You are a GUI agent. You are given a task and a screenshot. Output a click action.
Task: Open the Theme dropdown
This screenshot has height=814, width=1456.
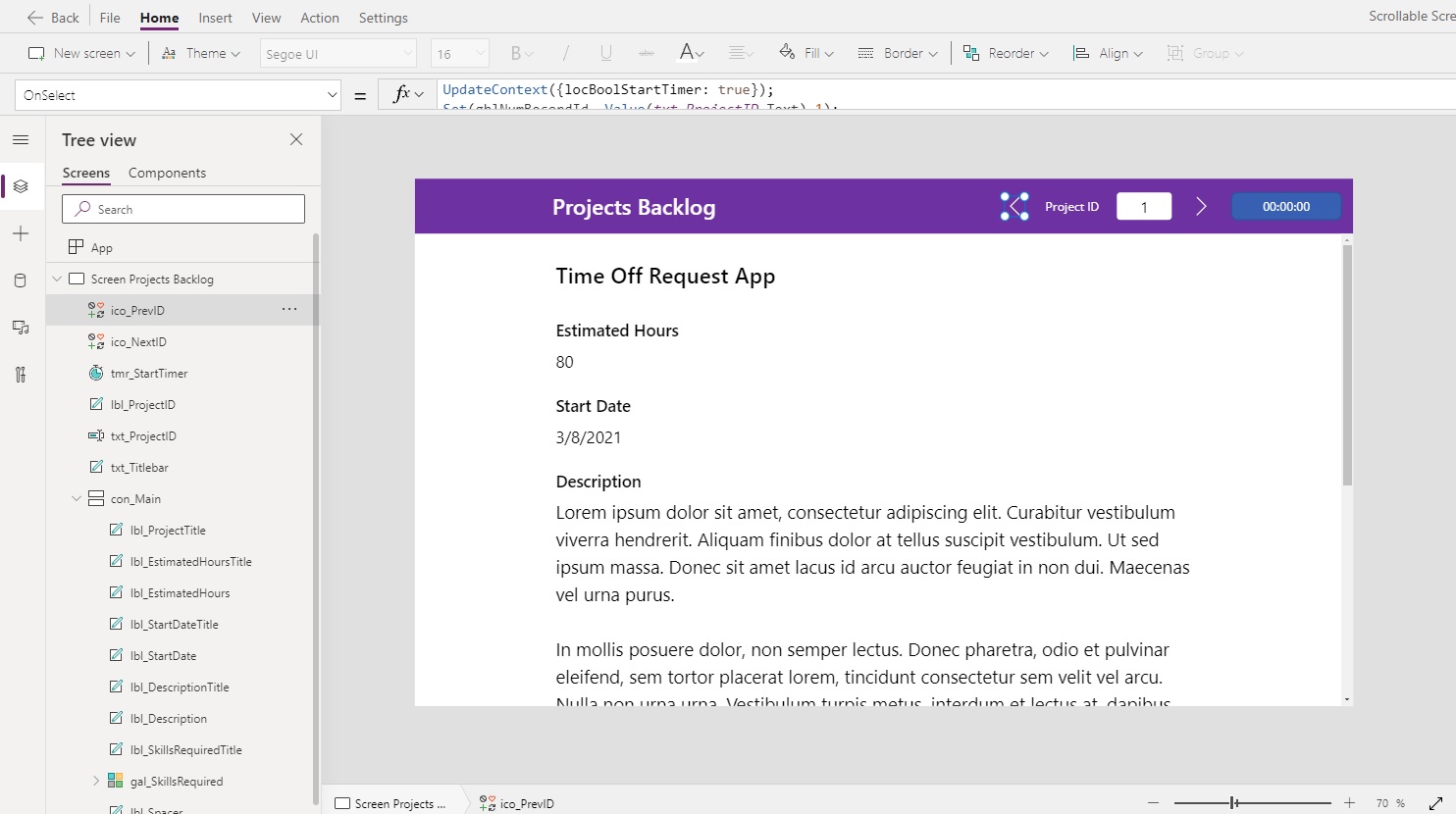(x=201, y=53)
